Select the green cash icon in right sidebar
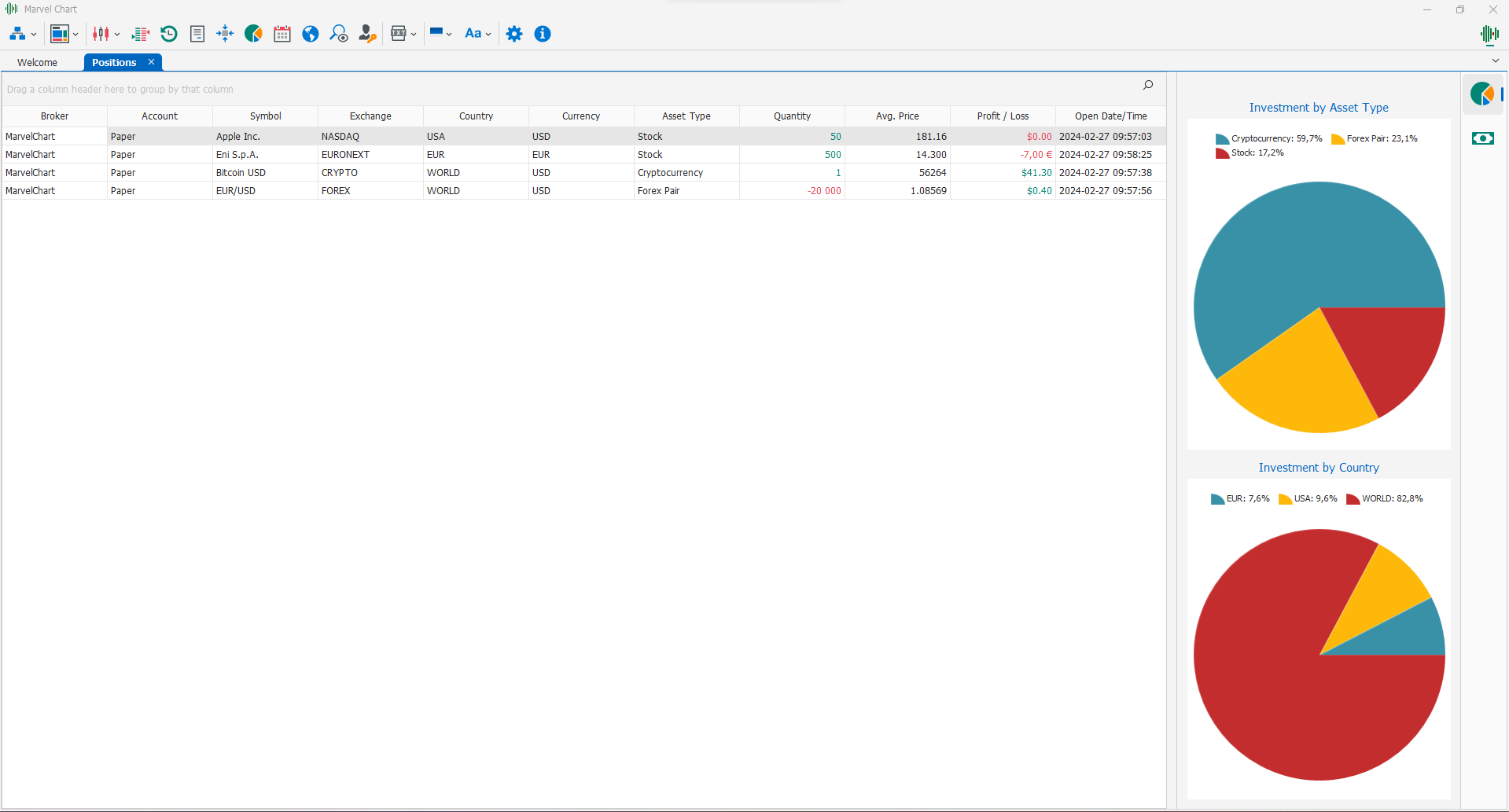This screenshot has height=812, width=1509. point(1482,138)
